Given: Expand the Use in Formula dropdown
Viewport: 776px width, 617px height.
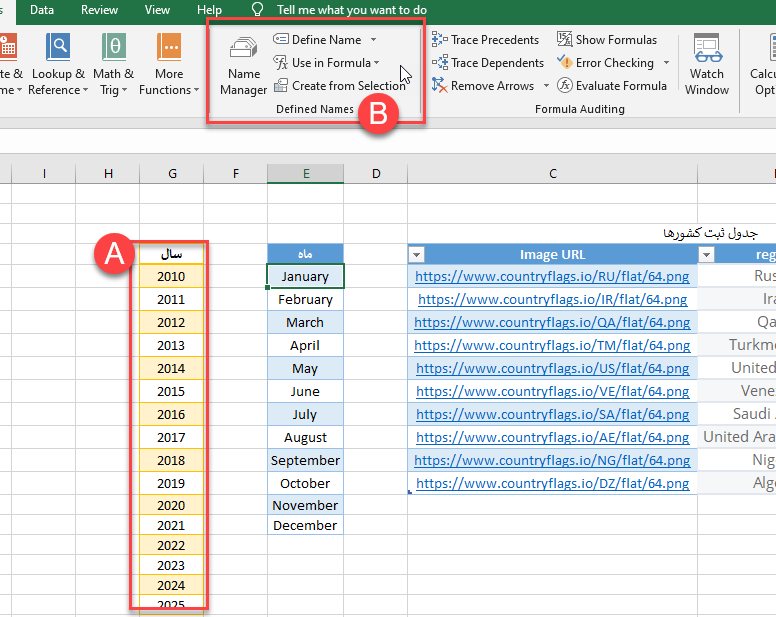Looking at the screenshot, I should click(x=377, y=63).
